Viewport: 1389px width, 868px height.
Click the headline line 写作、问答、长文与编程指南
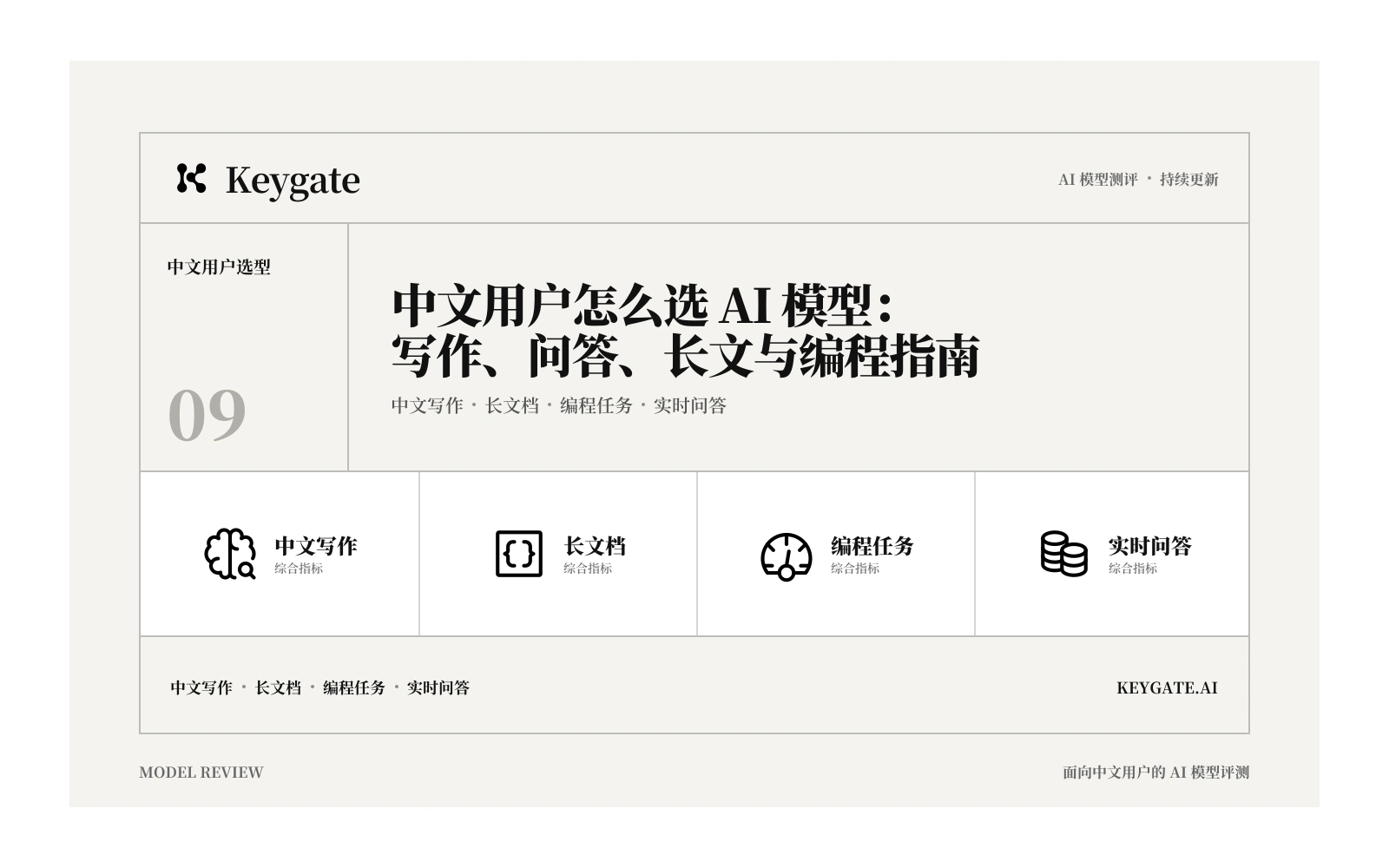686,355
